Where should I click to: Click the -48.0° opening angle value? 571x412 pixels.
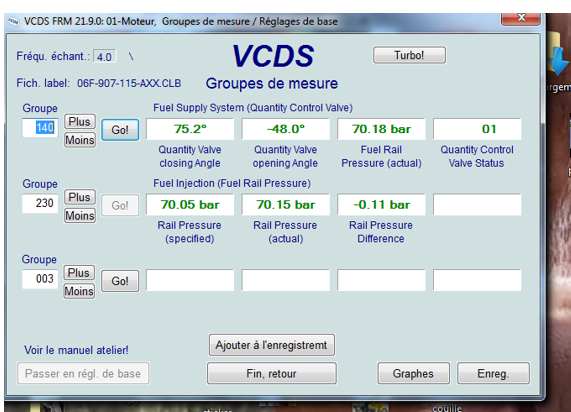[x=286, y=129]
